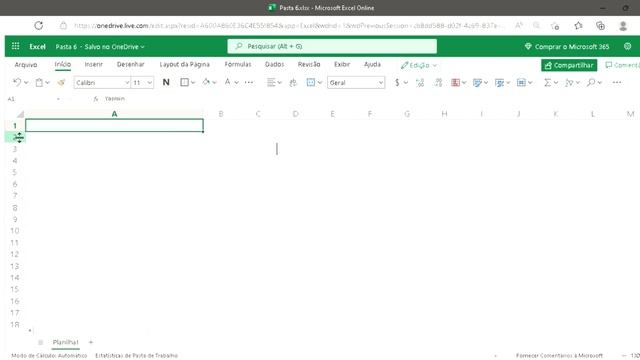Screen dimensions: 640x360
Task: Open ribbon overflow ellipsis at far right
Action: click(617, 82)
